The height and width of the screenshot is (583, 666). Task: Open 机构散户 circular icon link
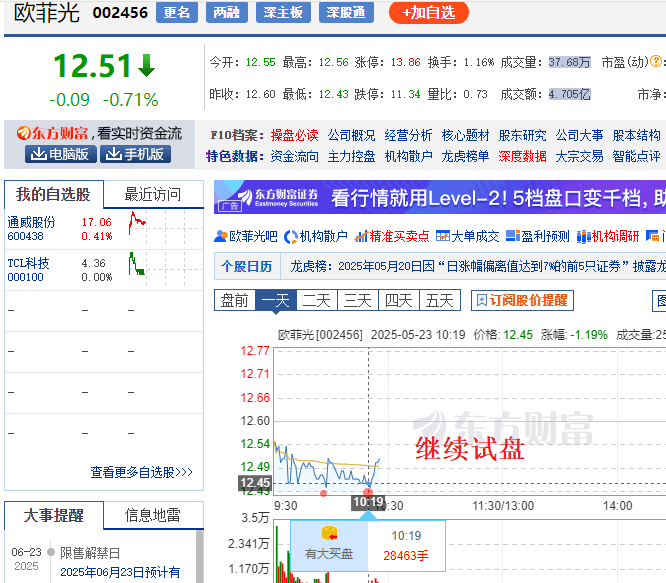tap(316, 236)
